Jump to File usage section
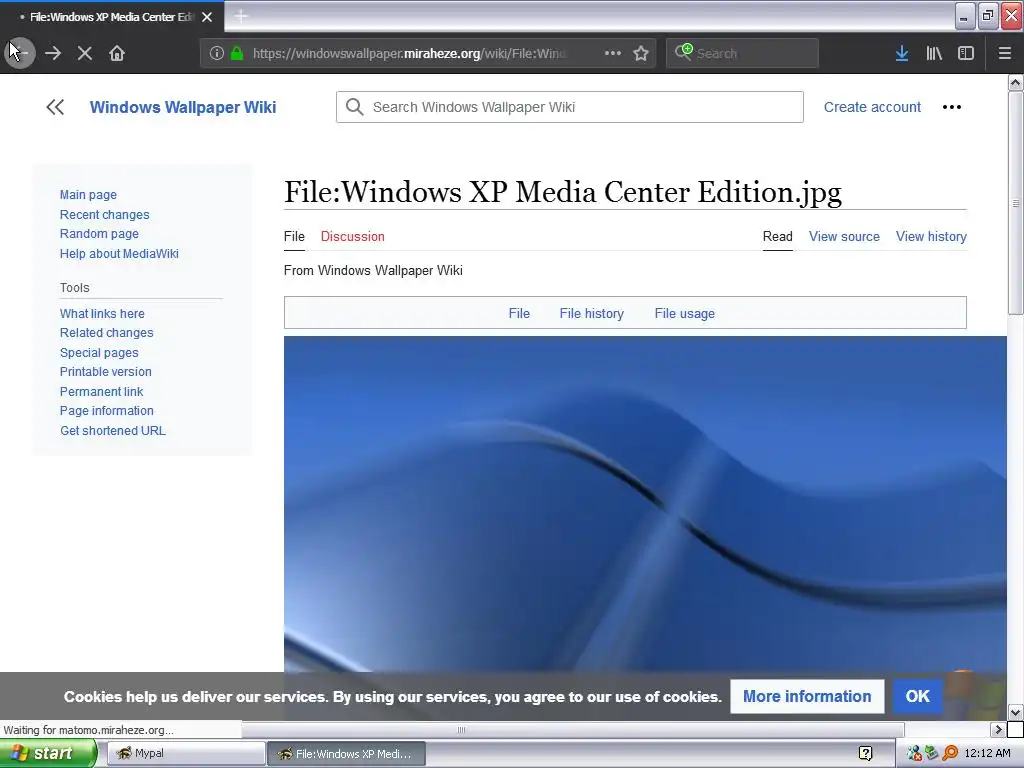This screenshot has width=1024, height=768. pos(684,313)
